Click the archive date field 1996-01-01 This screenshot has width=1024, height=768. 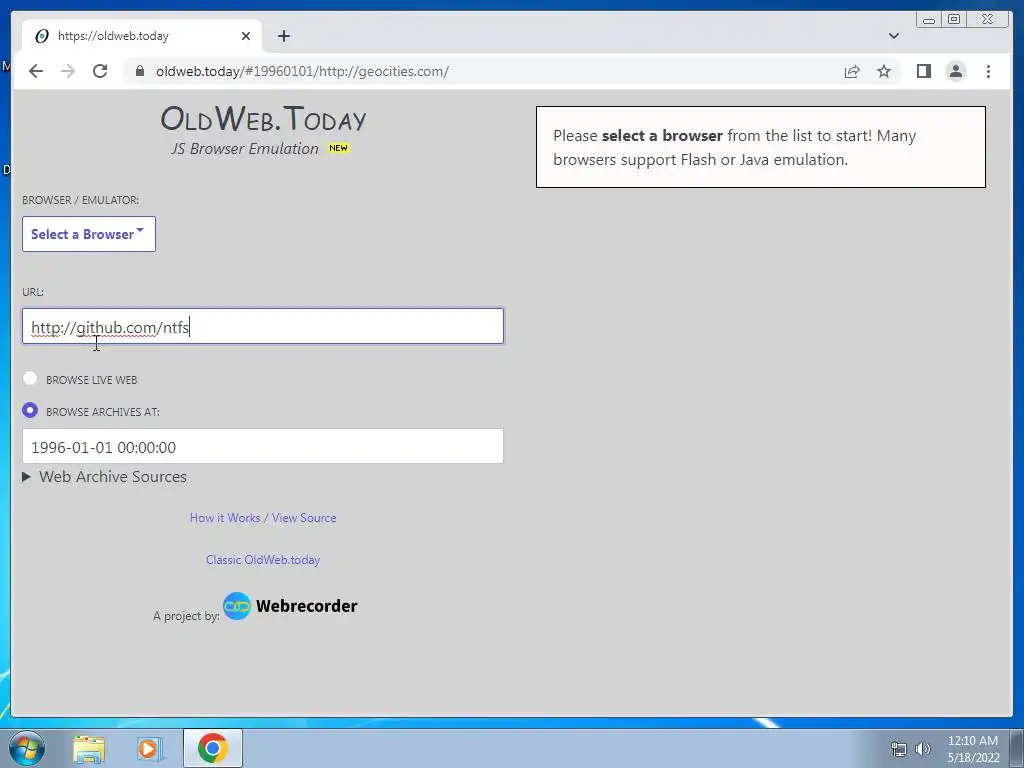pos(263,447)
